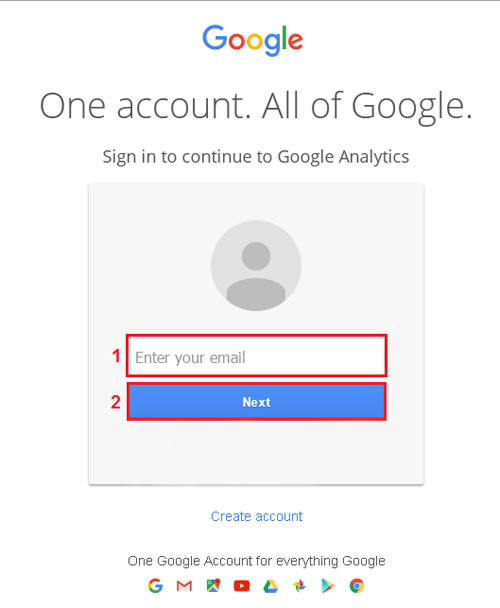Screen dimensions: 500x608
Task: Click the red YouTube icon
Action: coord(242,586)
